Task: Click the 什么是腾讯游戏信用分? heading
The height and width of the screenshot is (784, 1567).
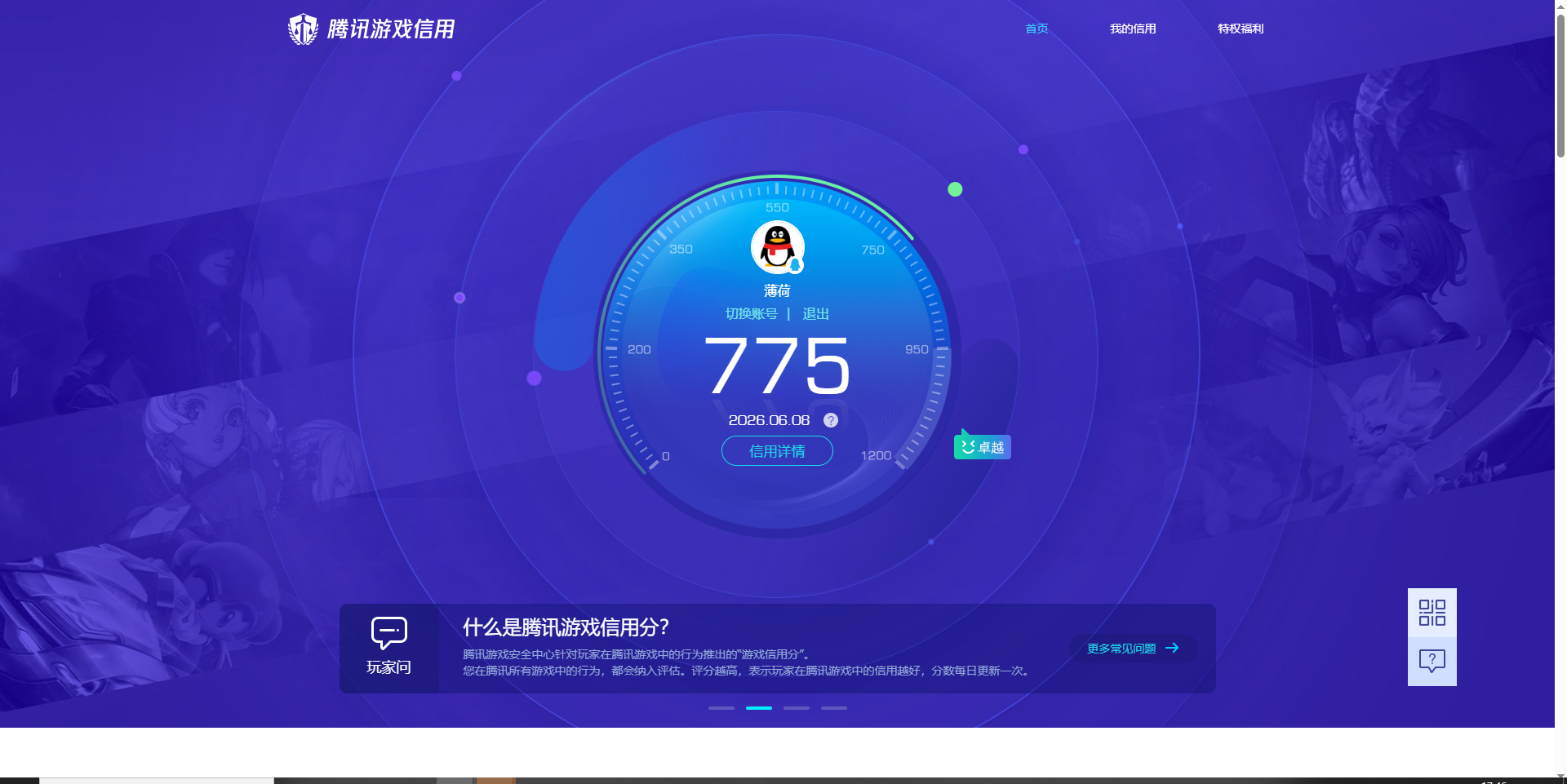Action: 566,627
